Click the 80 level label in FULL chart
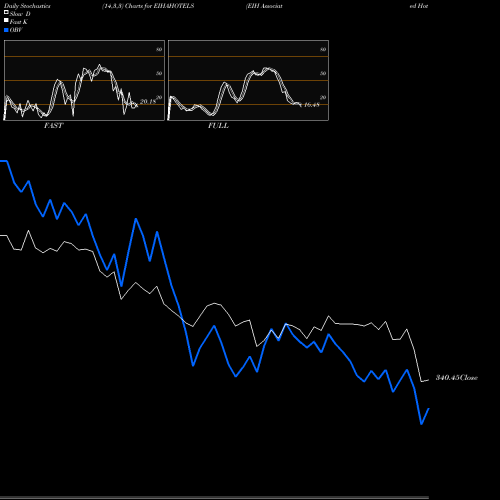500x500 pixels. point(323,49)
